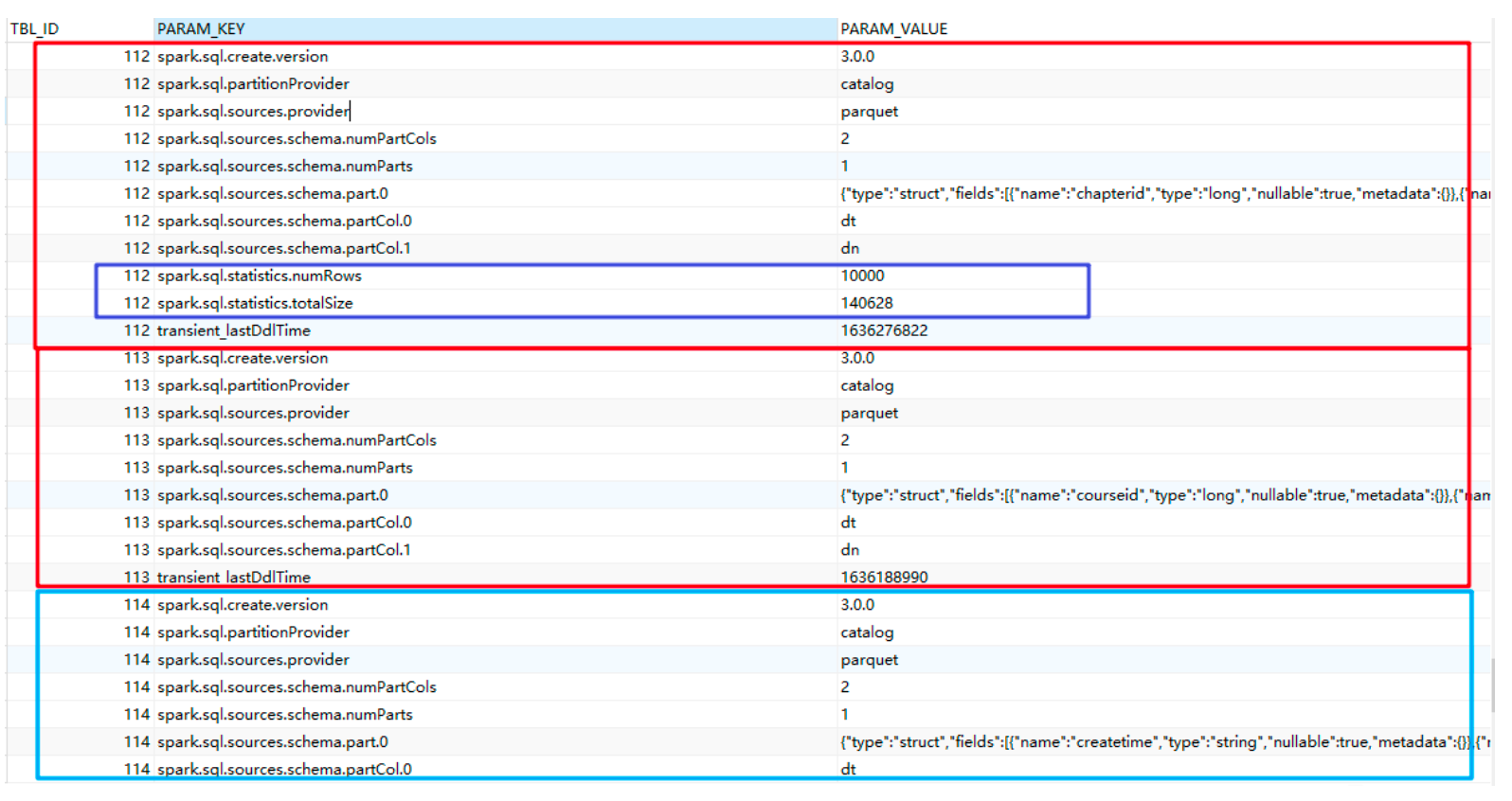Select the spark.sql.statistics.numRows key cell
The width and height of the screenshot is (1512, 801).
point(259,276)
